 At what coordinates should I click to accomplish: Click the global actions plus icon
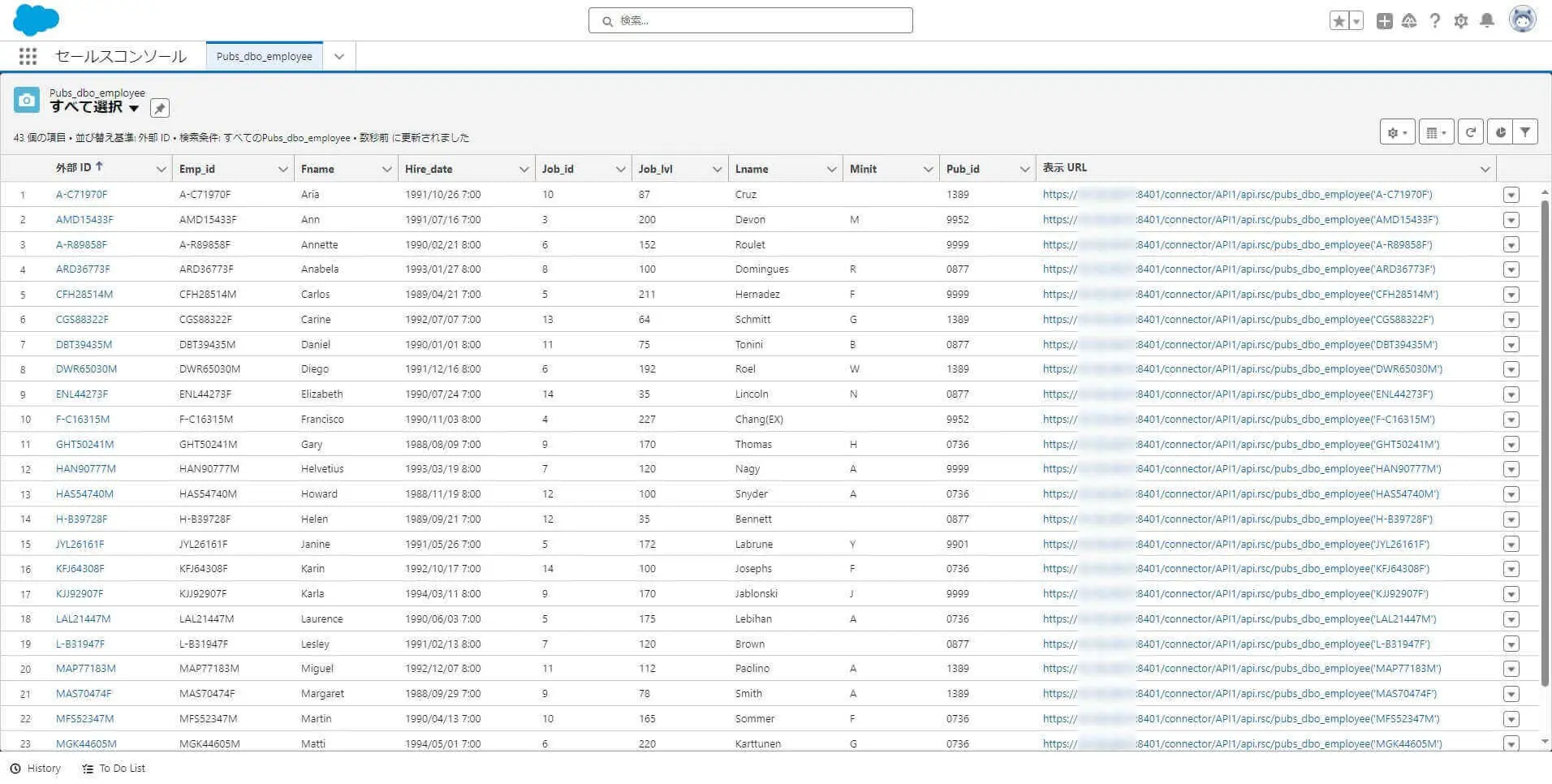pyautogui.click(x=1384, y=21)
